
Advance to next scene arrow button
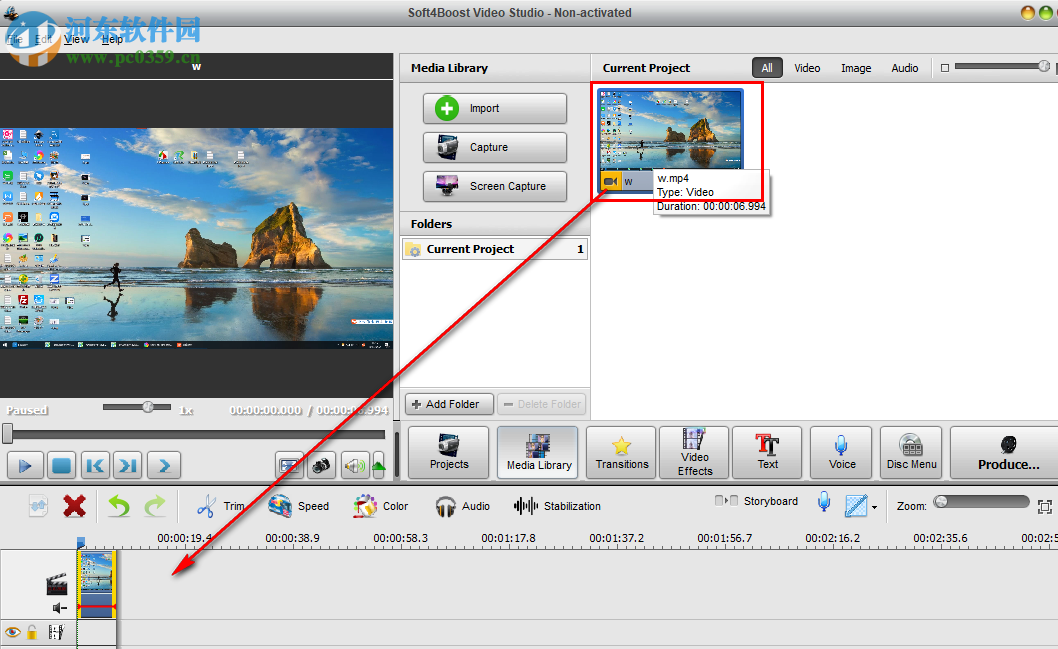(164, 465)
